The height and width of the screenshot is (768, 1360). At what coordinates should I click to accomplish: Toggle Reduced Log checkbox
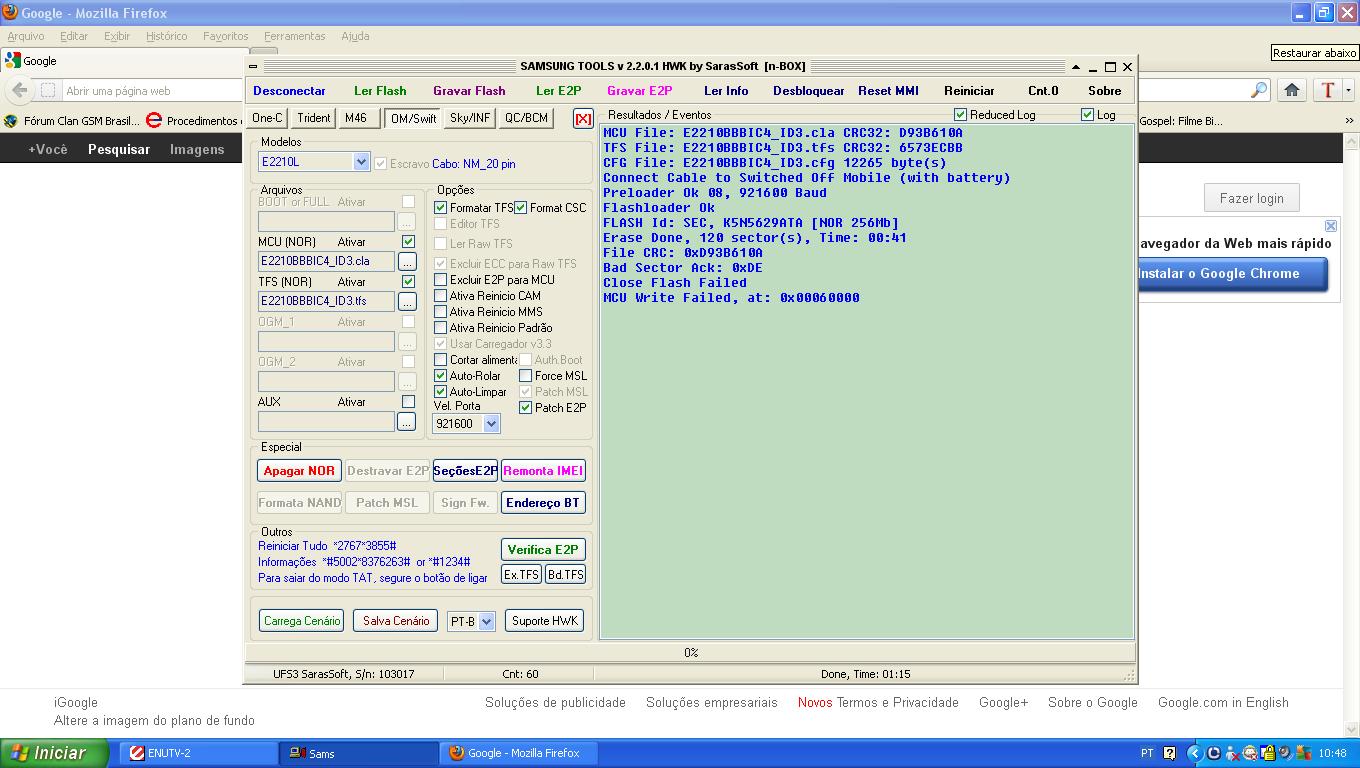coord(961,115)
